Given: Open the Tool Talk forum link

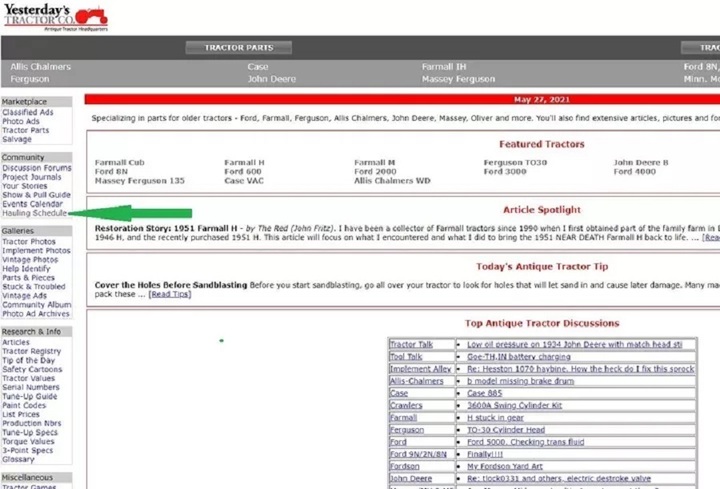Looking at the screenshot, I should (406, 357).
